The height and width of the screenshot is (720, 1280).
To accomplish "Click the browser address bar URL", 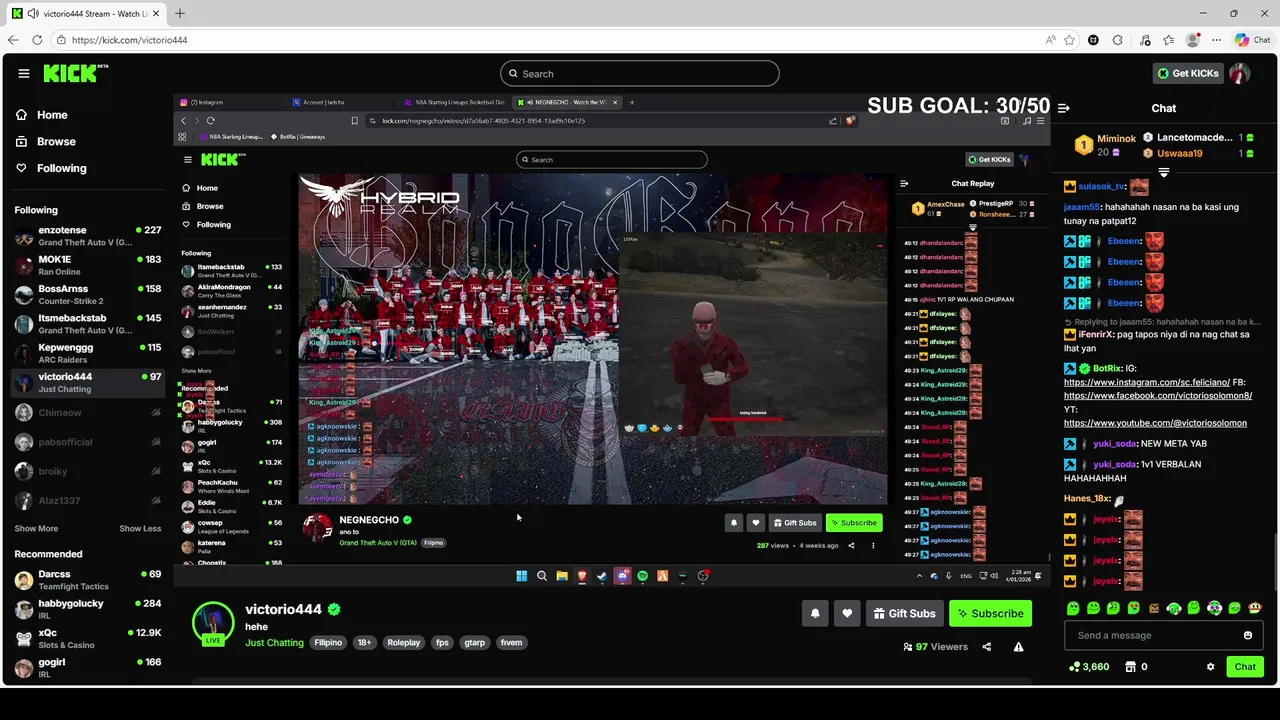I will pos(130,40).
